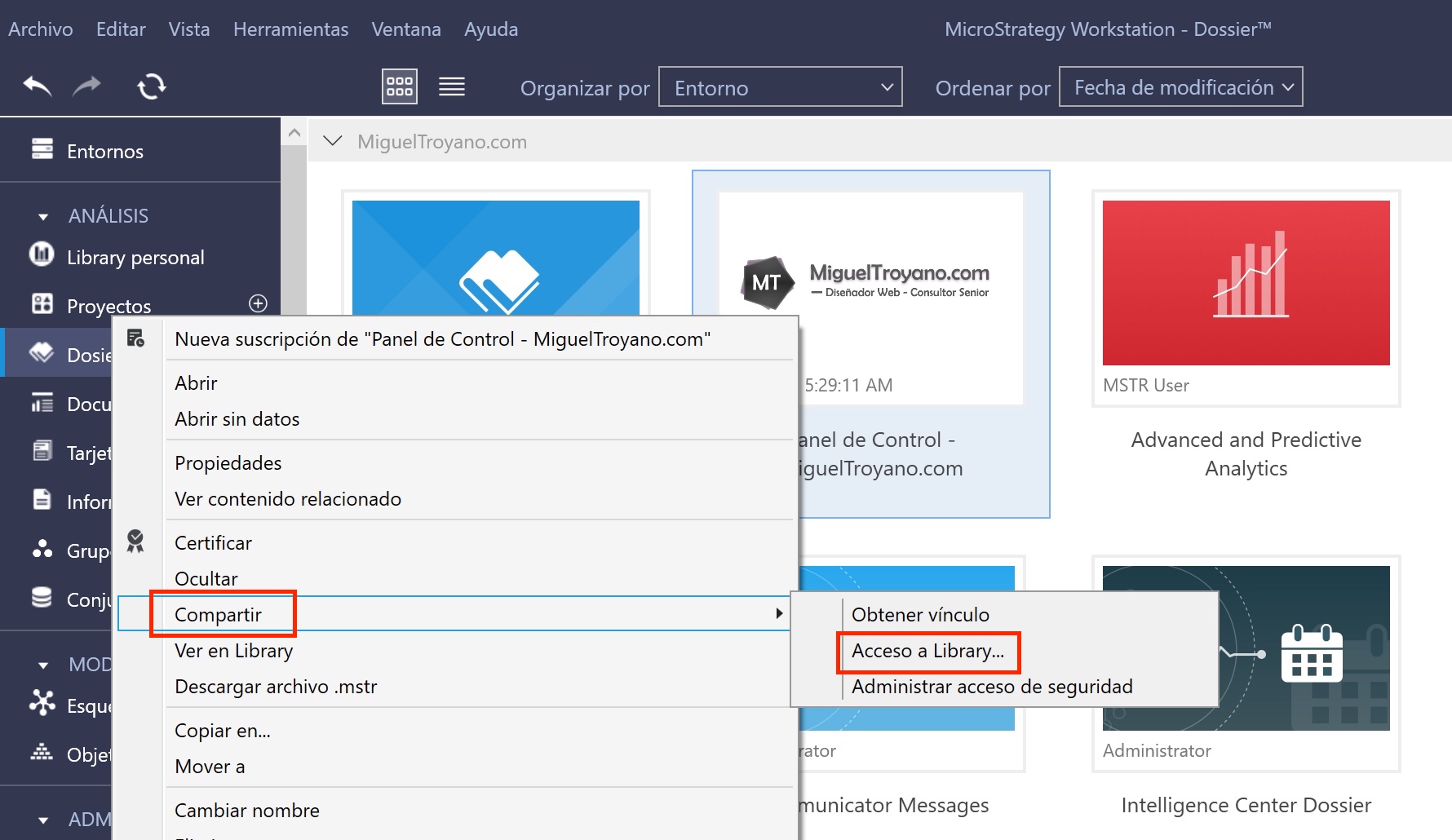Screen dimensions: 1452x840
Task: Open the blue Library dossier thumbnail
Action: click(x=496, y=258)
